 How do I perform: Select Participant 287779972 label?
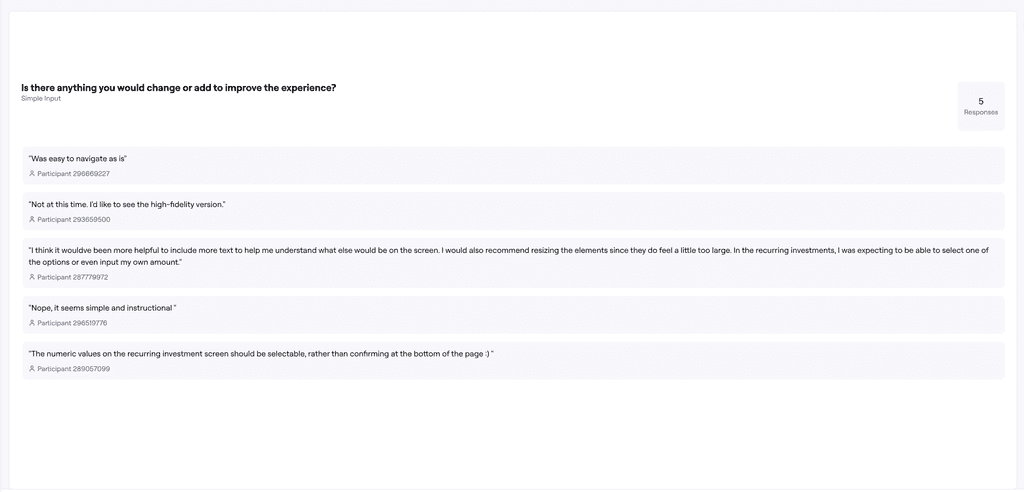[72, 277]
